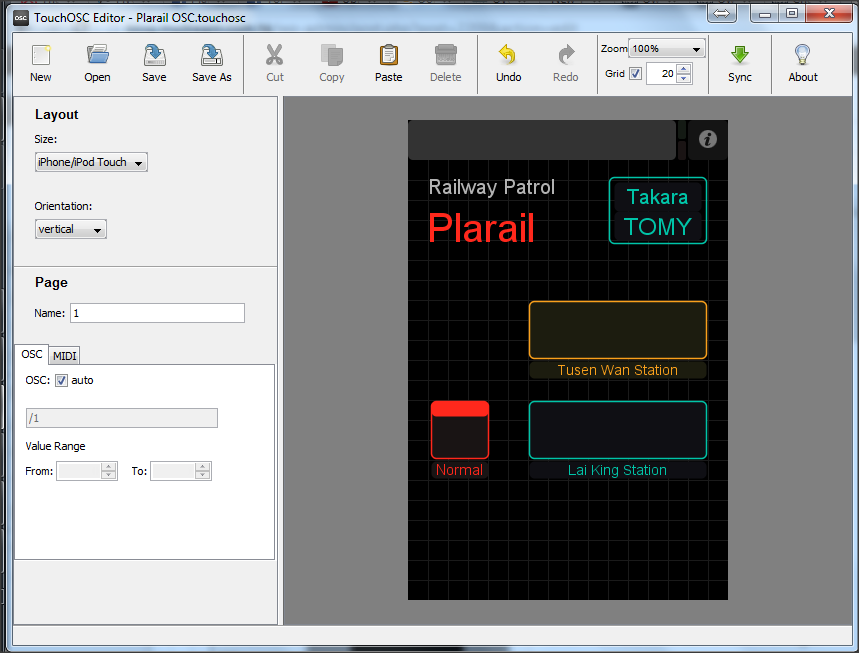The height and width of the screenshot is (653, 859).
Task: Paste from the clipboard icon
Action: [388, 63]
